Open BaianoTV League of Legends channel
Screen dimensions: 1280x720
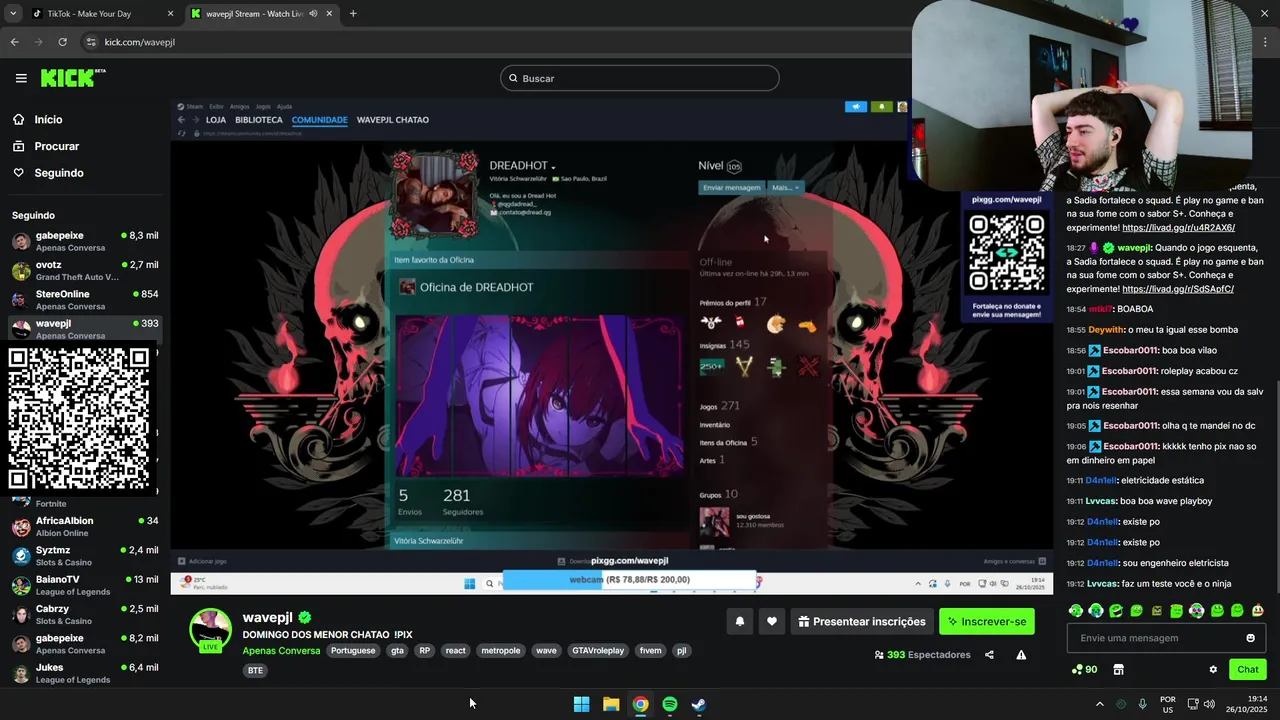(84, 585)
